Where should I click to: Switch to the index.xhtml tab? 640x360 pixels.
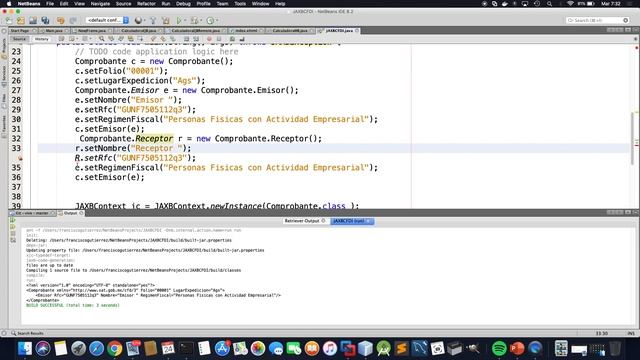246,31
